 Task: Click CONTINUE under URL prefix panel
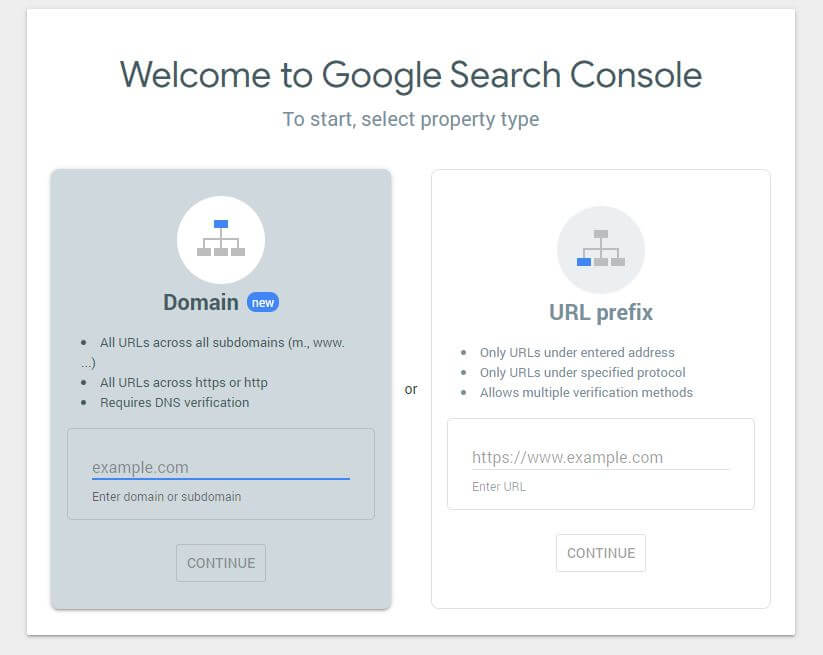tap(601, 553)
